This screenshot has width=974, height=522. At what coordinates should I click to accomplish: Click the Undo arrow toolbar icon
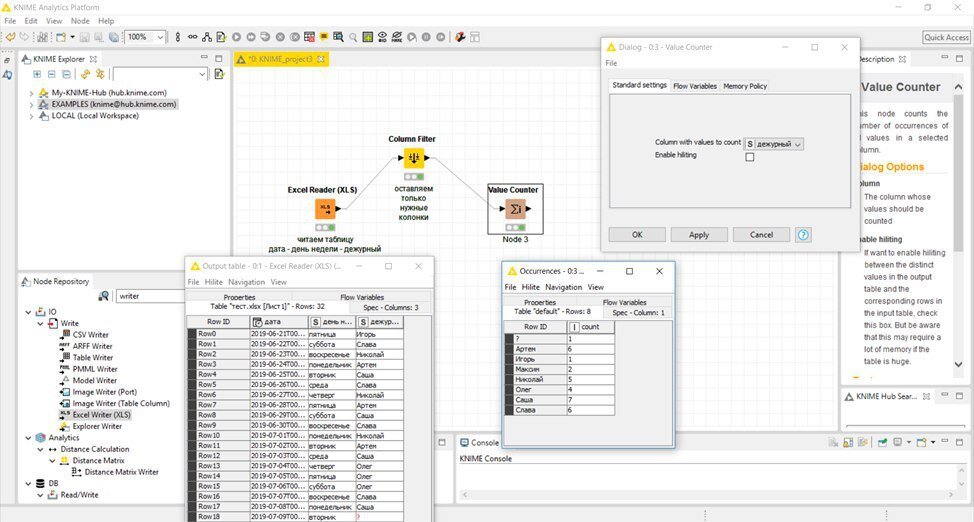click(x=11, y=37)
